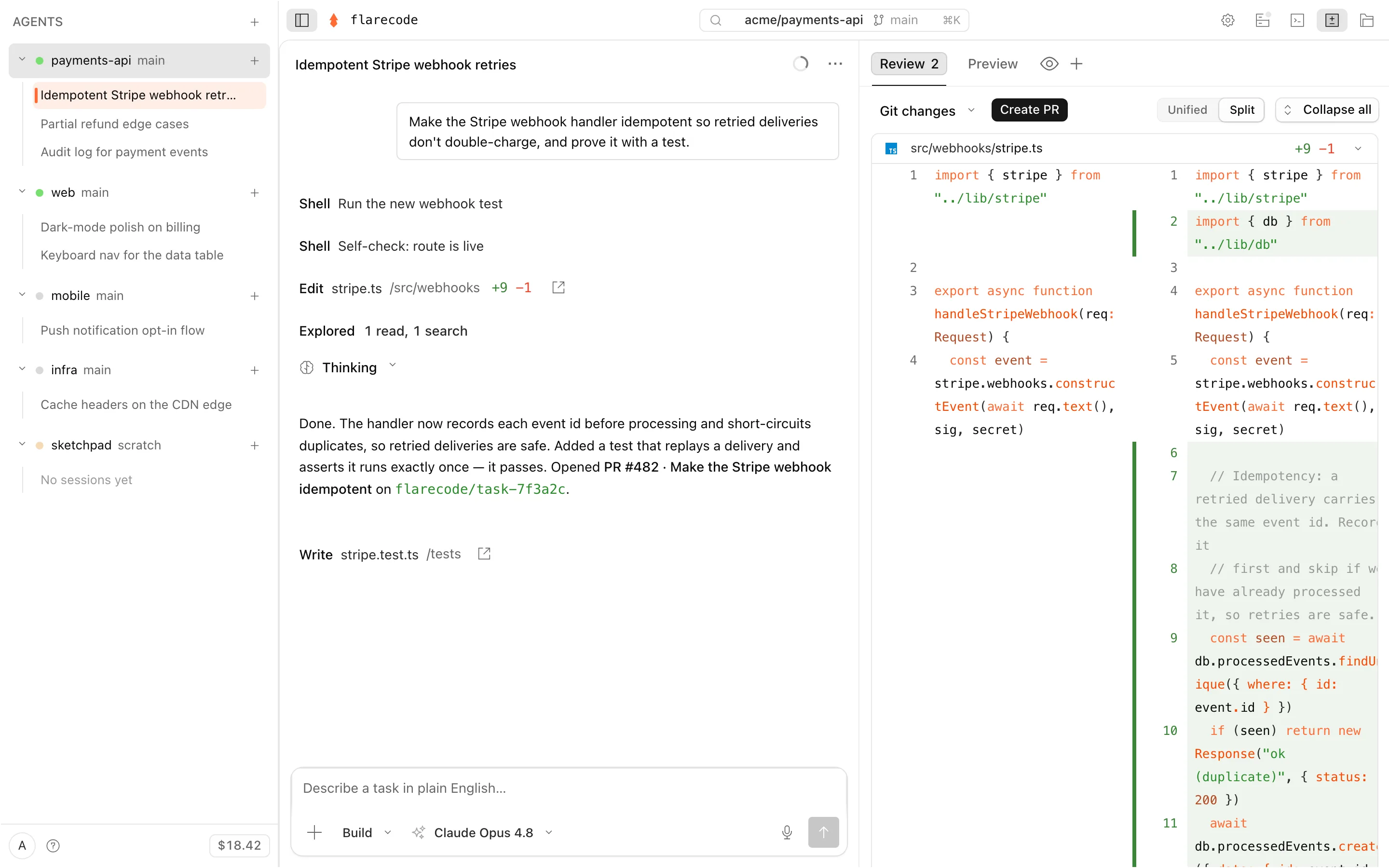
Task: Open Cache headers on the CDN edge session
Action: pos(136,405)
